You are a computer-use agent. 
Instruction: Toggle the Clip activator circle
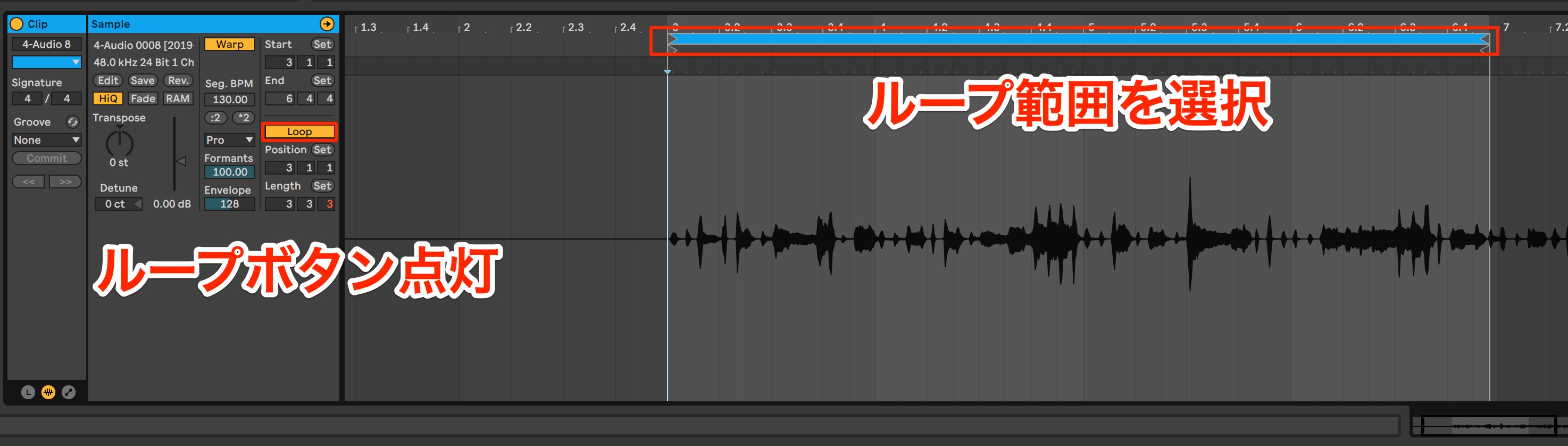17,24
